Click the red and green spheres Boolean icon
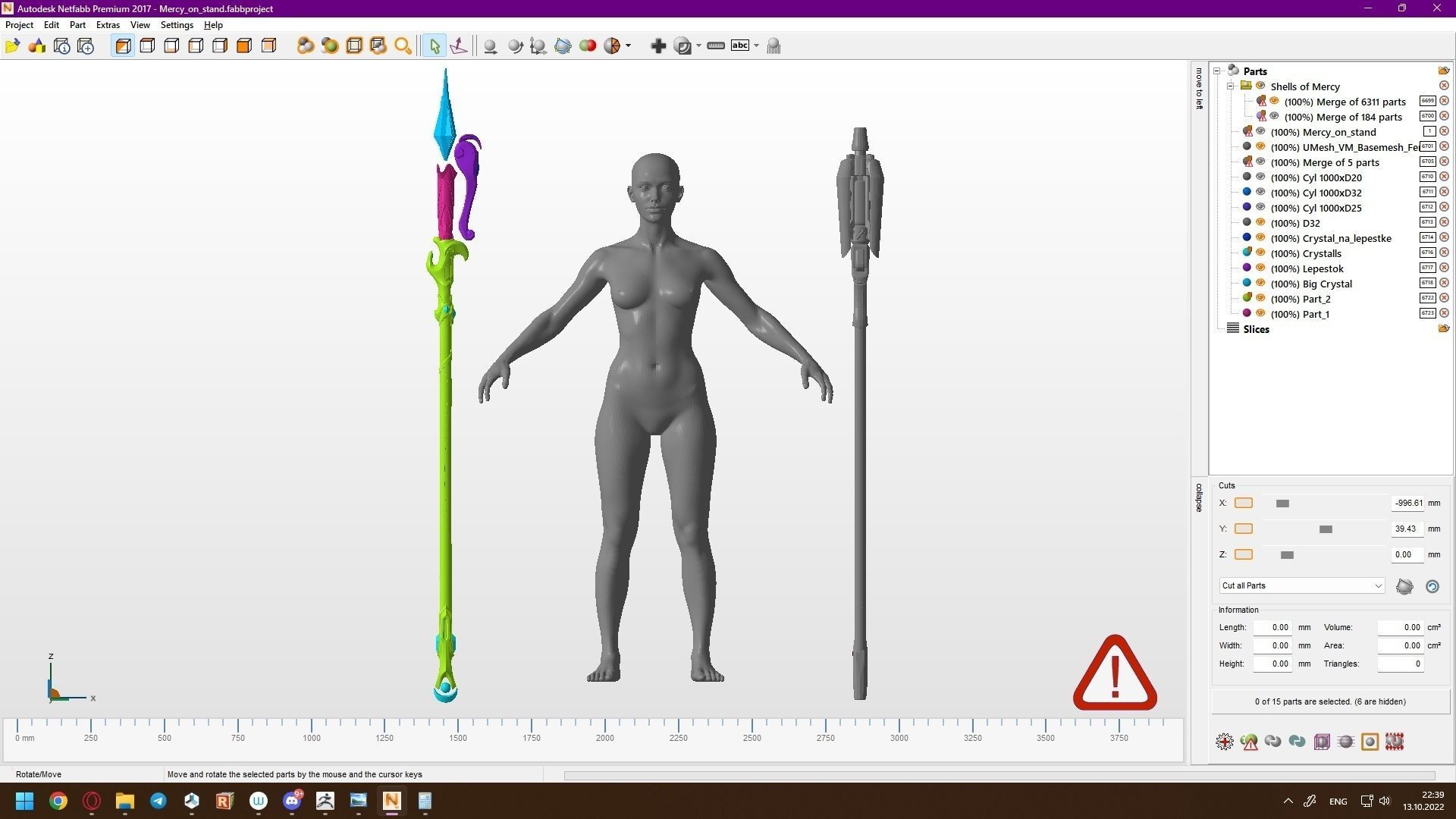This screenshot has width=1456, height=819. pyautogui.click(x=587, y=46)
